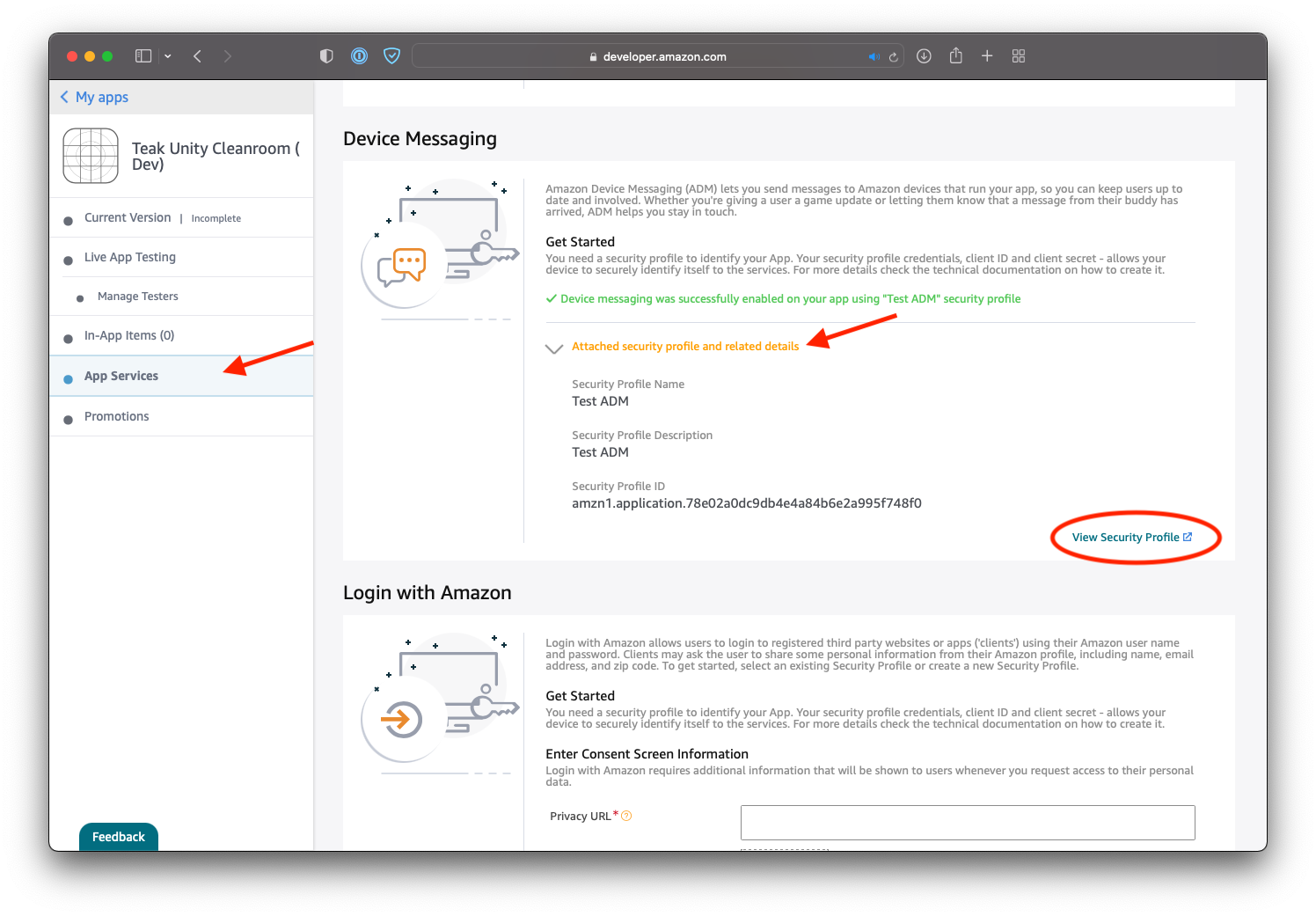Click the blue shield checkmark extension icon
This screenshot has height=916, width=1316.
pyautogui.click(x=392, y=56)
